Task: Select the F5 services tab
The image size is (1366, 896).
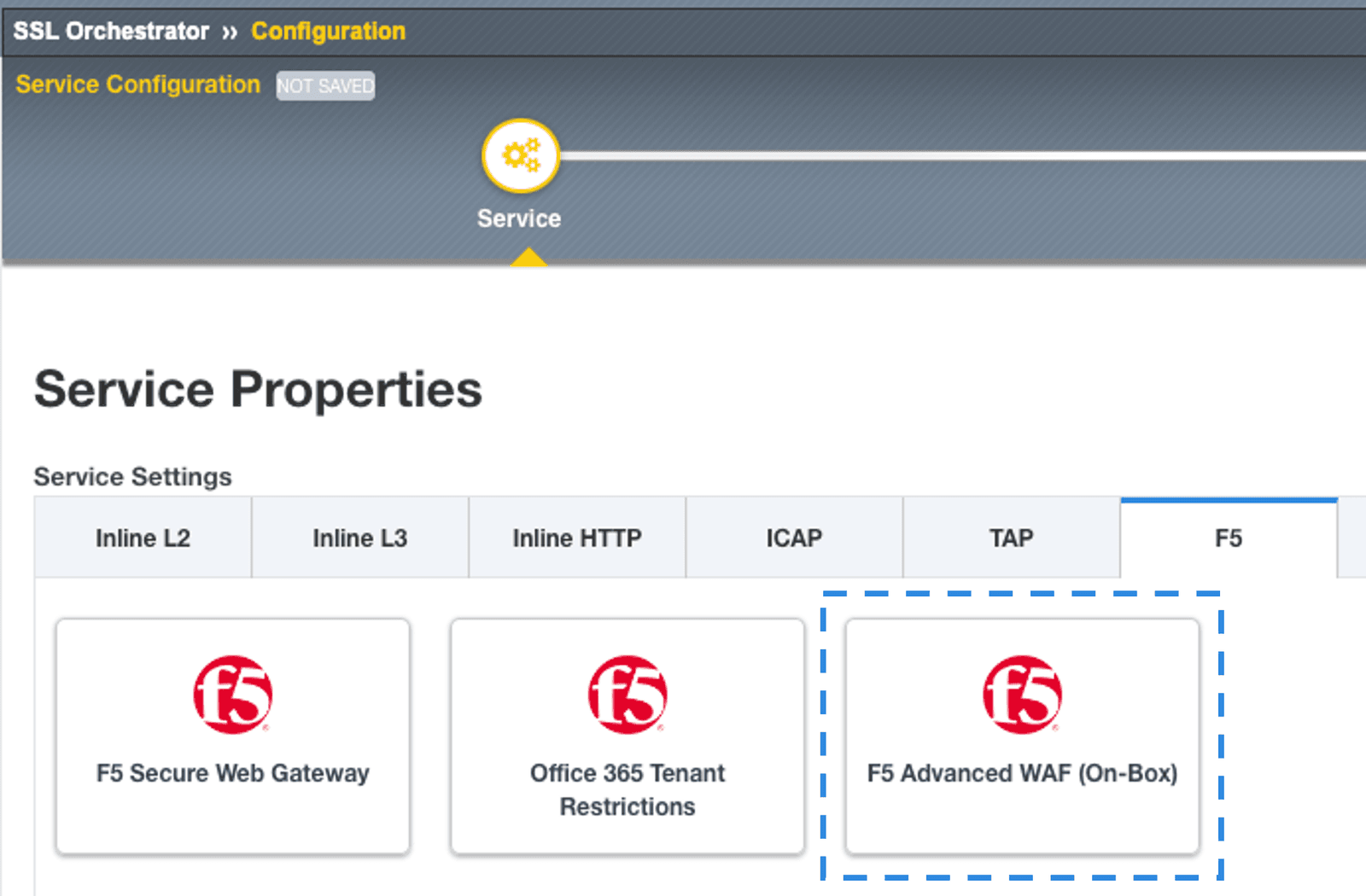Action: click(x=1228, y=538)
